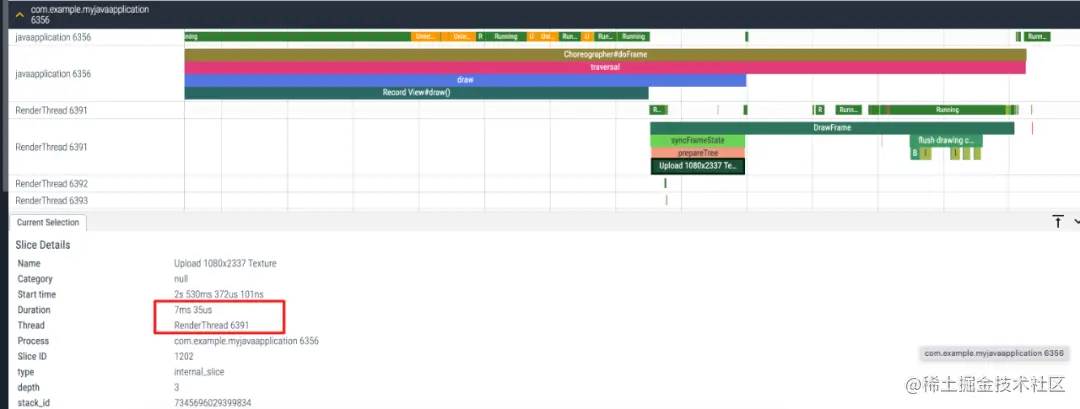This screenshot has height=409, width=1080.
Task: Click the Slice ID value 1202
Action: click(183, 357)
